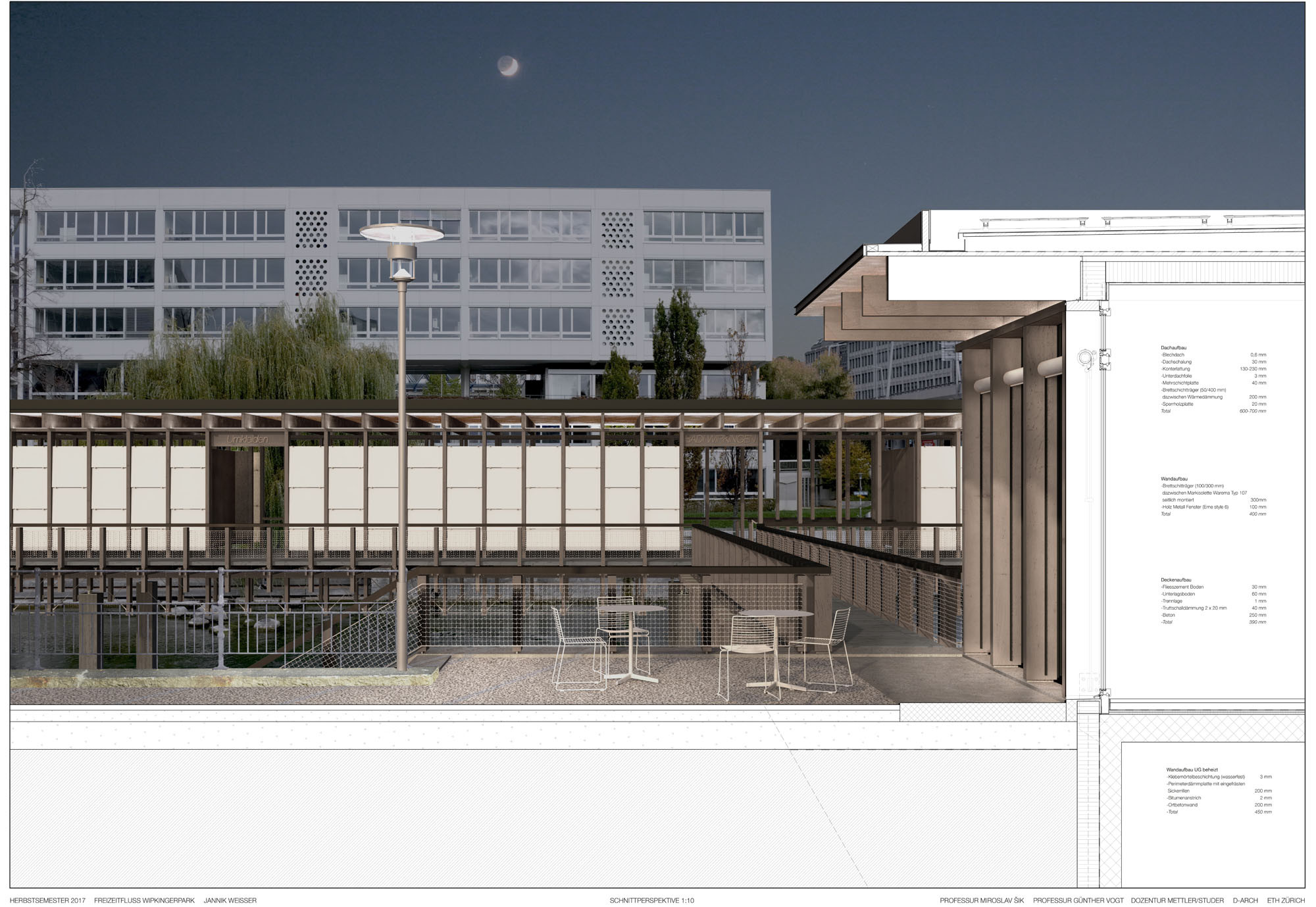
Task: Click the '-Fliesszement Boden' entry
Action: pos(1182,587)
